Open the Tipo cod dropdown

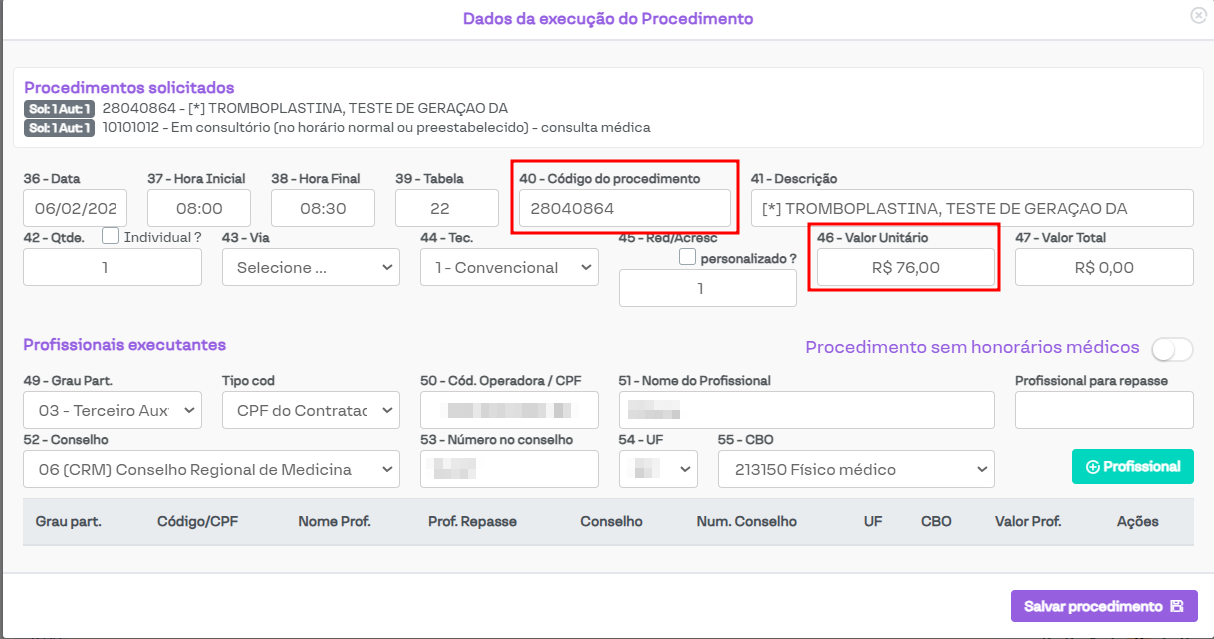click(x=310, y=410)
